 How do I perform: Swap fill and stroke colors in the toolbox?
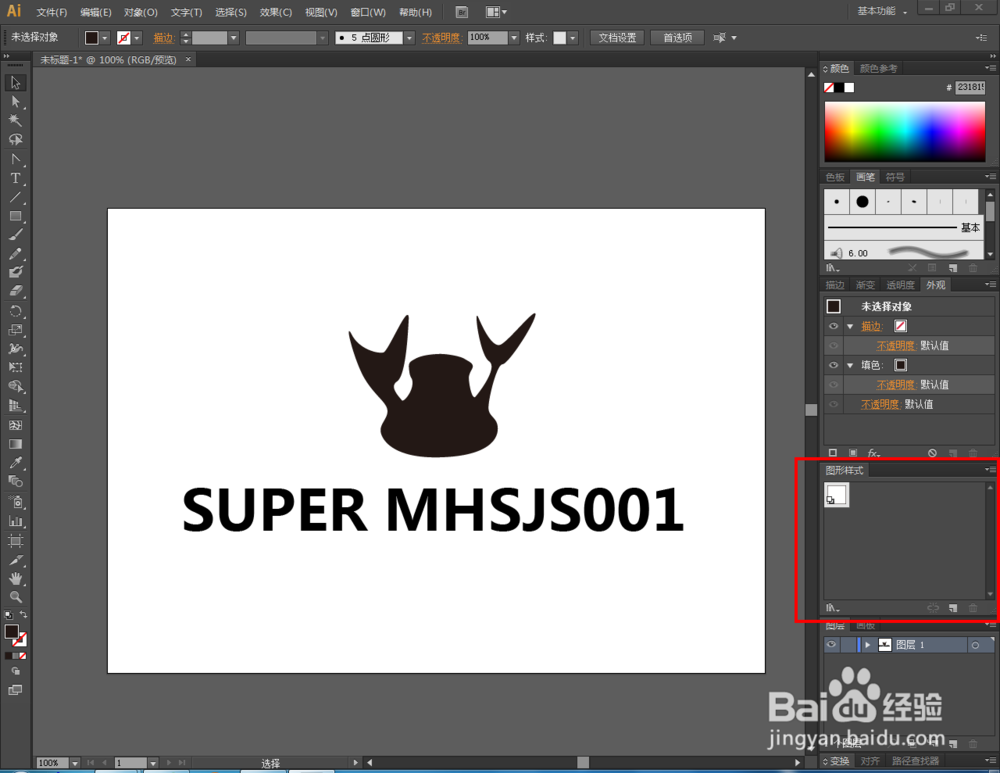23,615
